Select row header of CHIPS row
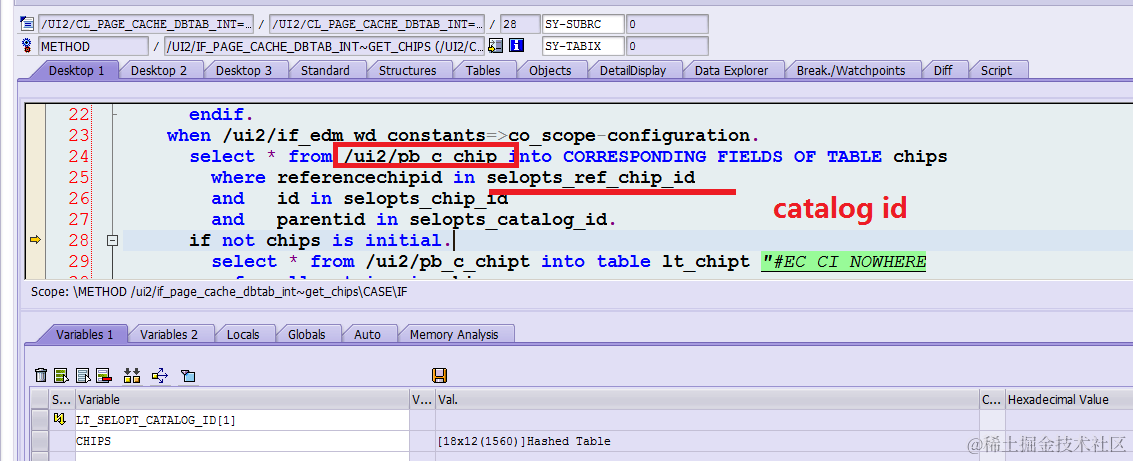The height and width of the screenshot is (461, 1133). (39, 441)
